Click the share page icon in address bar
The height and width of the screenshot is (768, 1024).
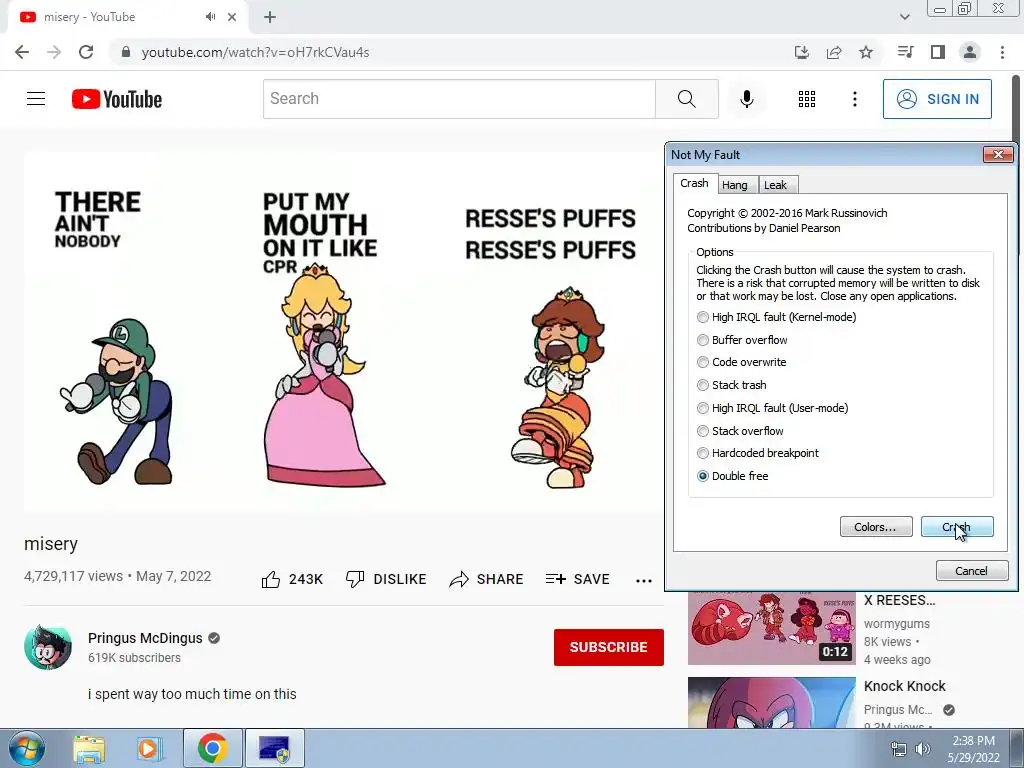tap(834, 52)
